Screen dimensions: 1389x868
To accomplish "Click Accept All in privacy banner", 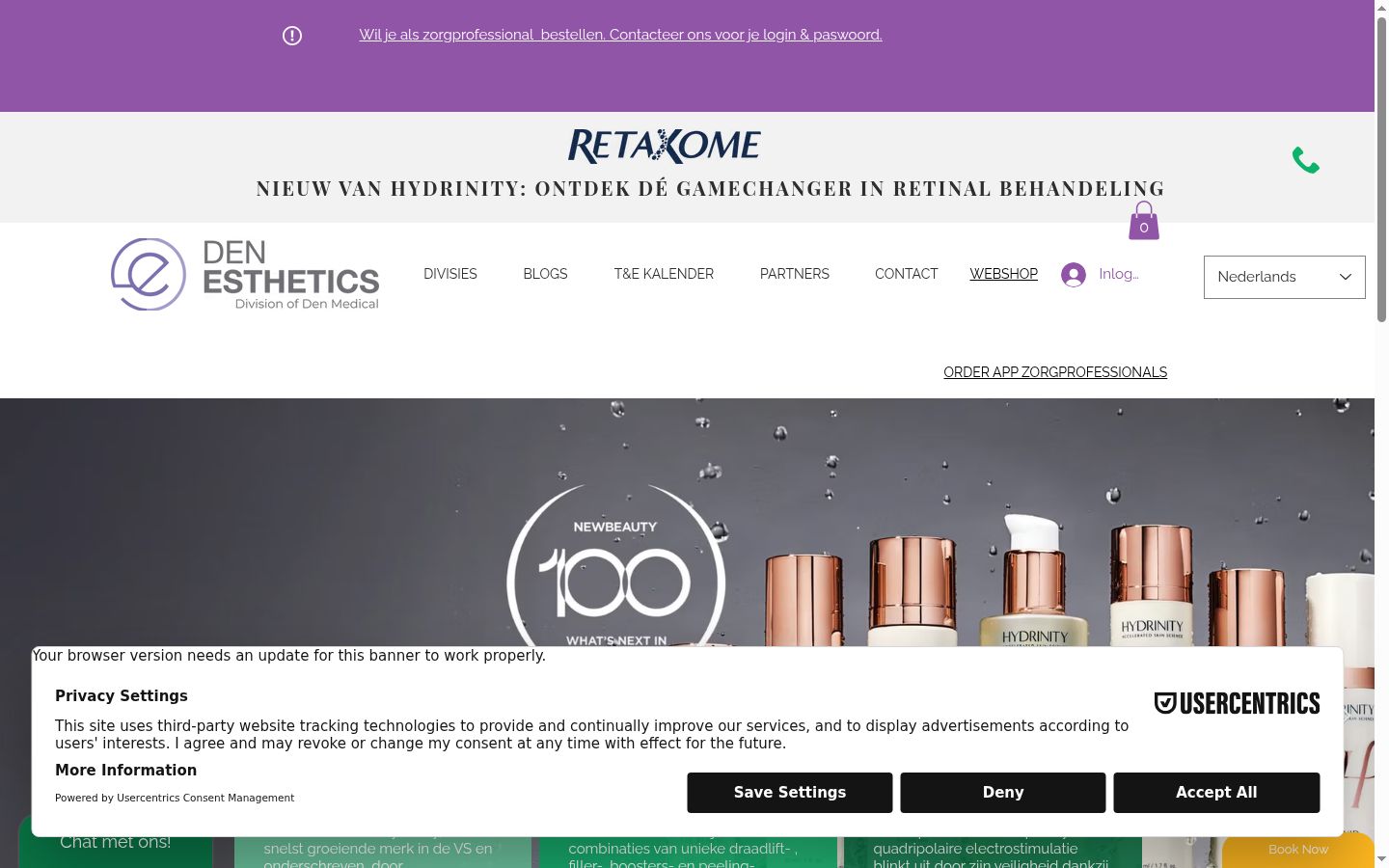I will tap(1216, 793).
